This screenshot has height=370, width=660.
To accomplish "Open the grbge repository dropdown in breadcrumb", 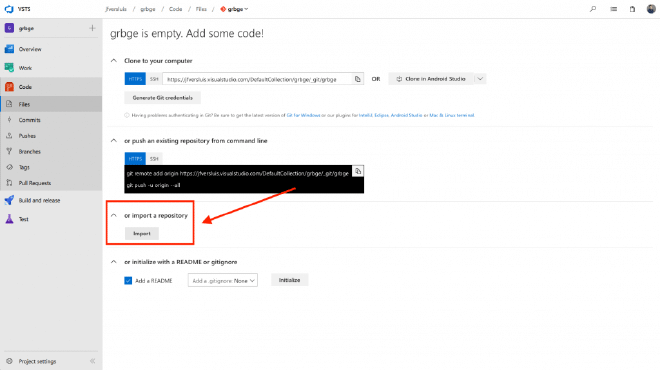I will tap(234, 9).
